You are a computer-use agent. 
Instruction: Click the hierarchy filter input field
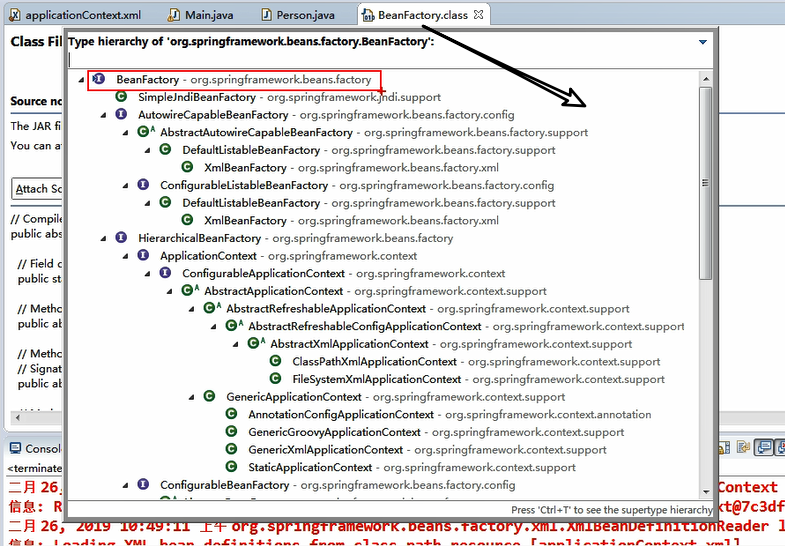coord(389,60)
